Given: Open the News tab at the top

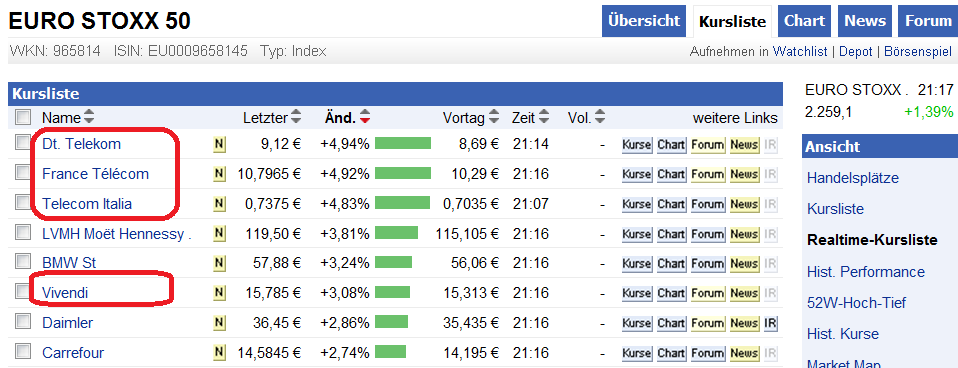Looking at the screenshot, I should pos(865,21).
